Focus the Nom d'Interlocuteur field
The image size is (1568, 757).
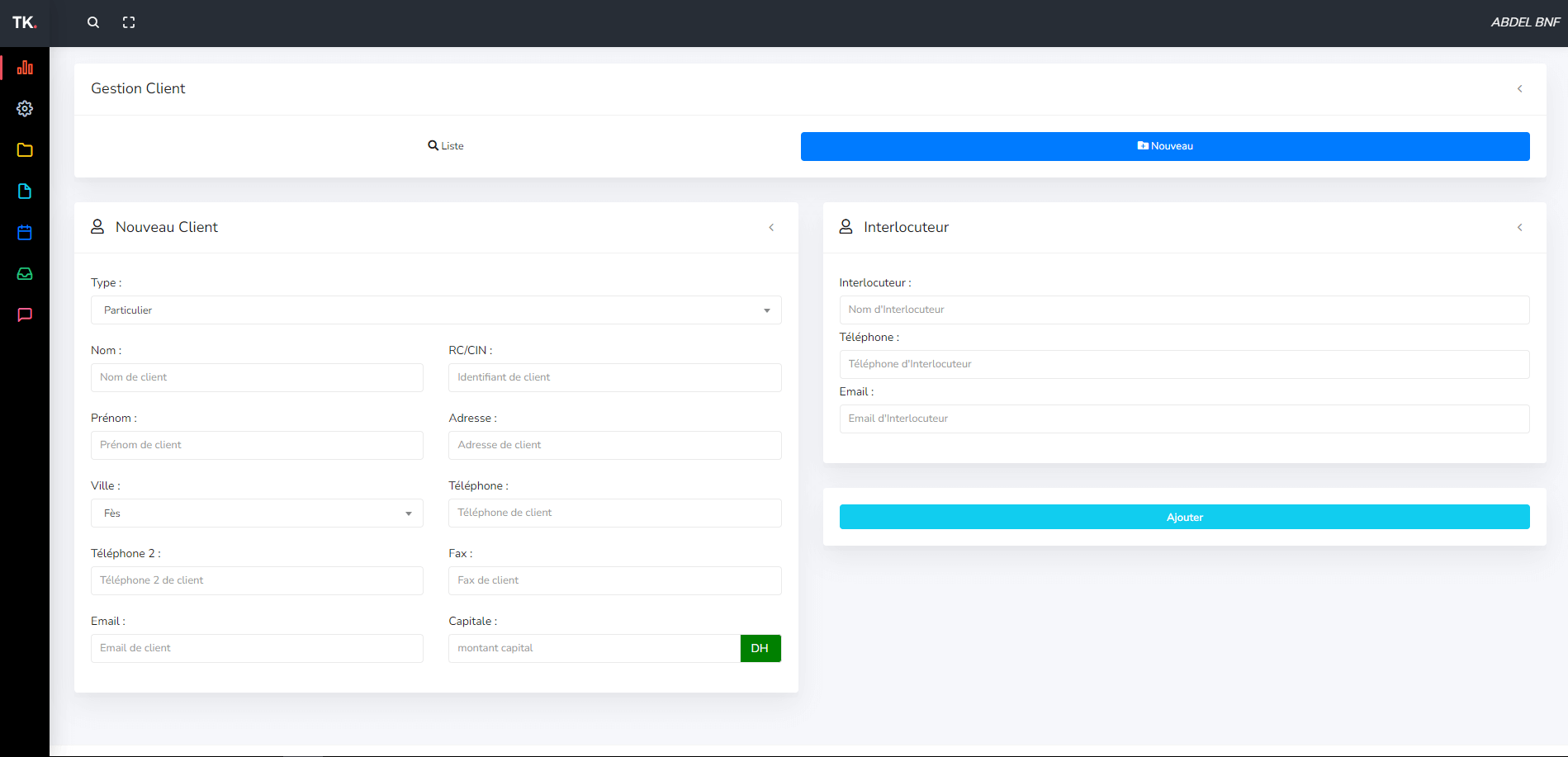(1184, 310)
